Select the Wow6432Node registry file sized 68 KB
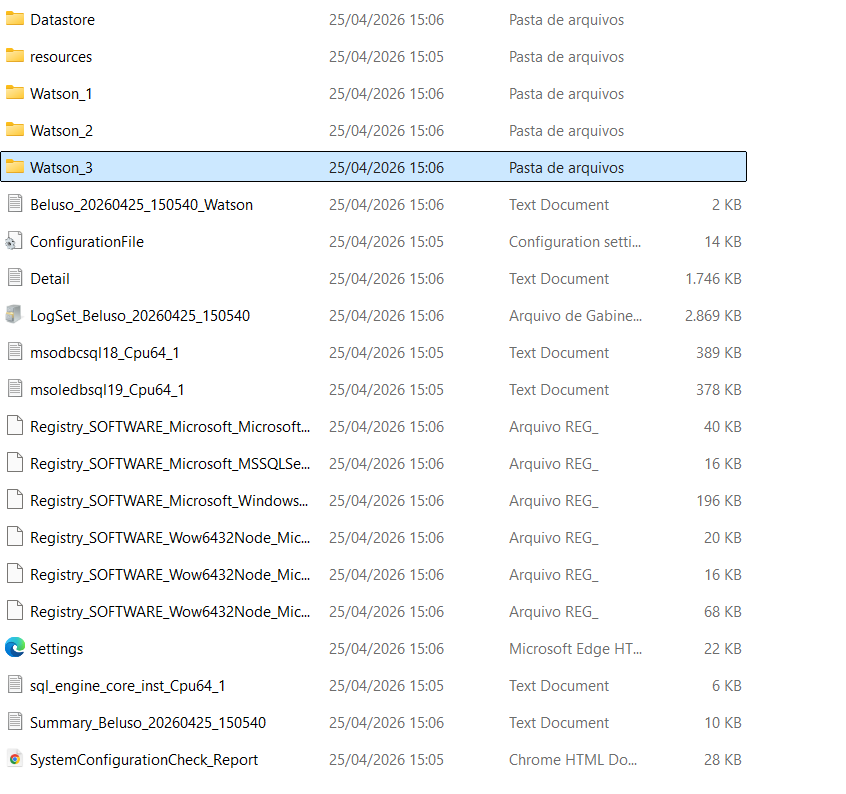Image resolution: width=846 pixels, height=794 pixels. click(170, 612)
